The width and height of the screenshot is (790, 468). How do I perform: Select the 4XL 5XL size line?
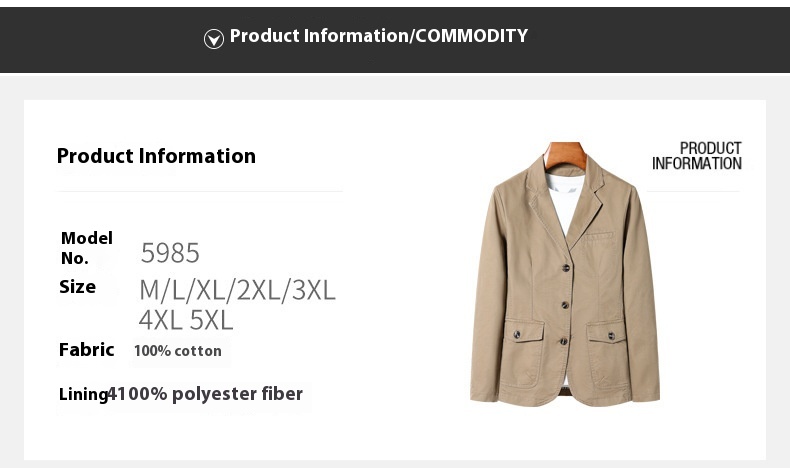[186, 320]
